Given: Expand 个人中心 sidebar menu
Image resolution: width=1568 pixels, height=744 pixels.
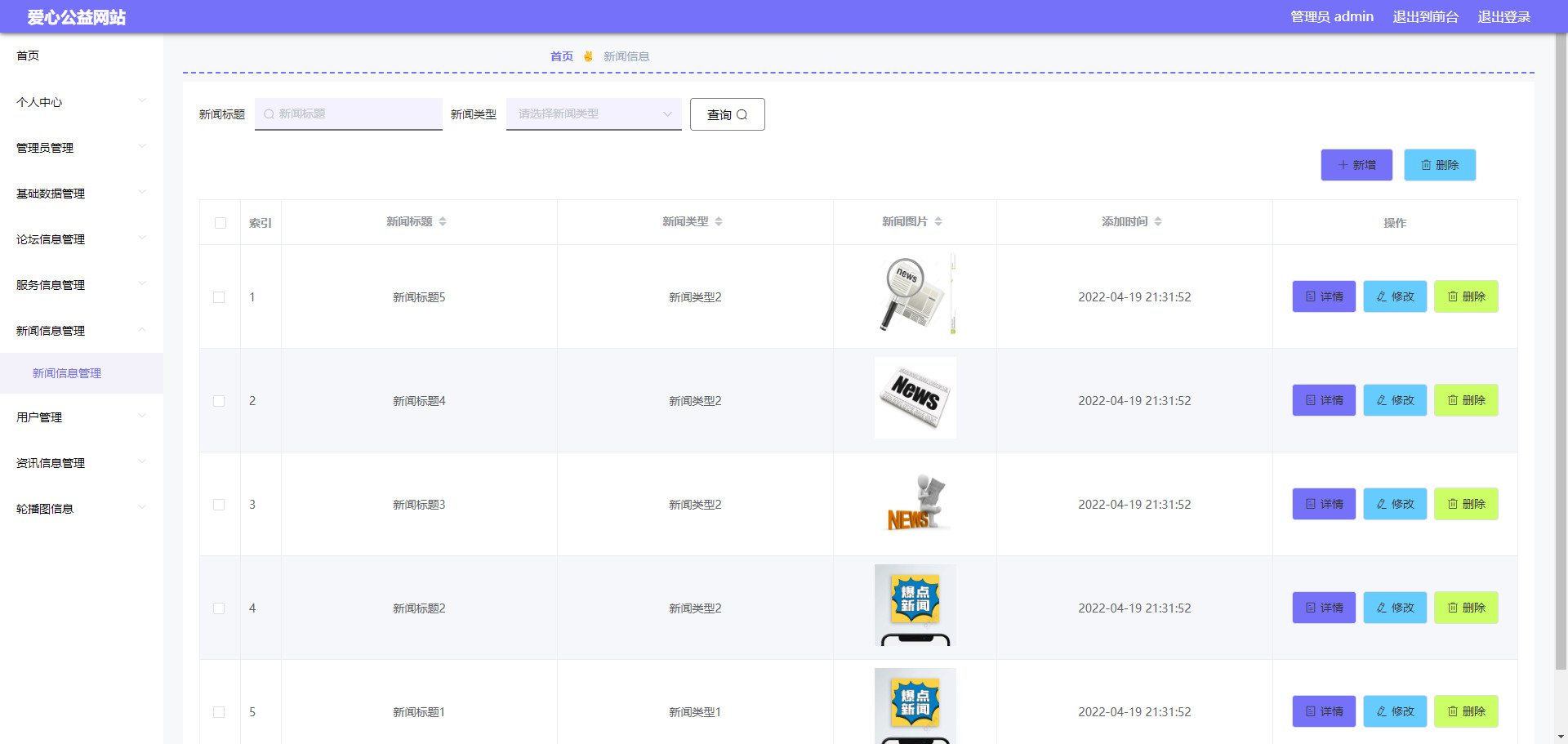Looking at the screenshot, I should 82,102.
